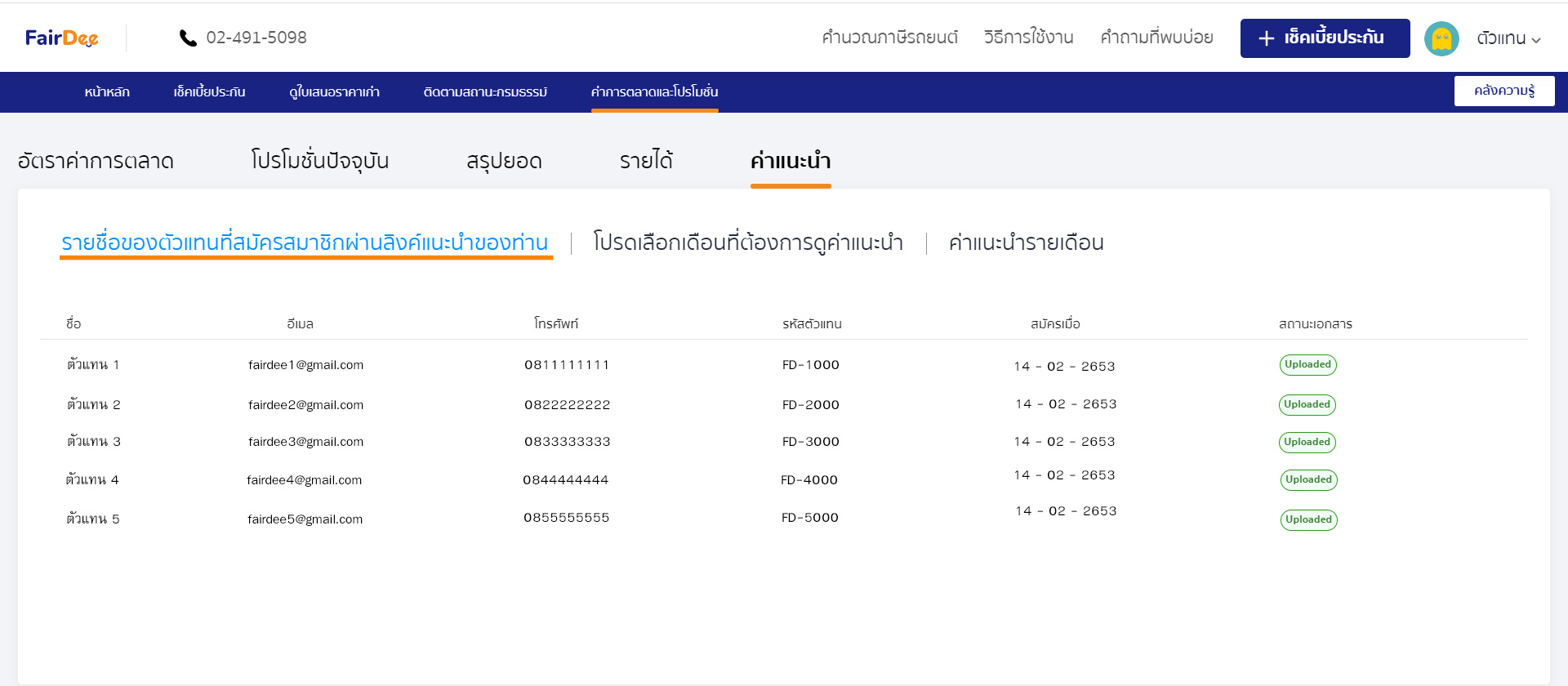Click the โทรศัพท์ column header
Viewport: 1568px width, 686px height.
[x=556, y=323]
